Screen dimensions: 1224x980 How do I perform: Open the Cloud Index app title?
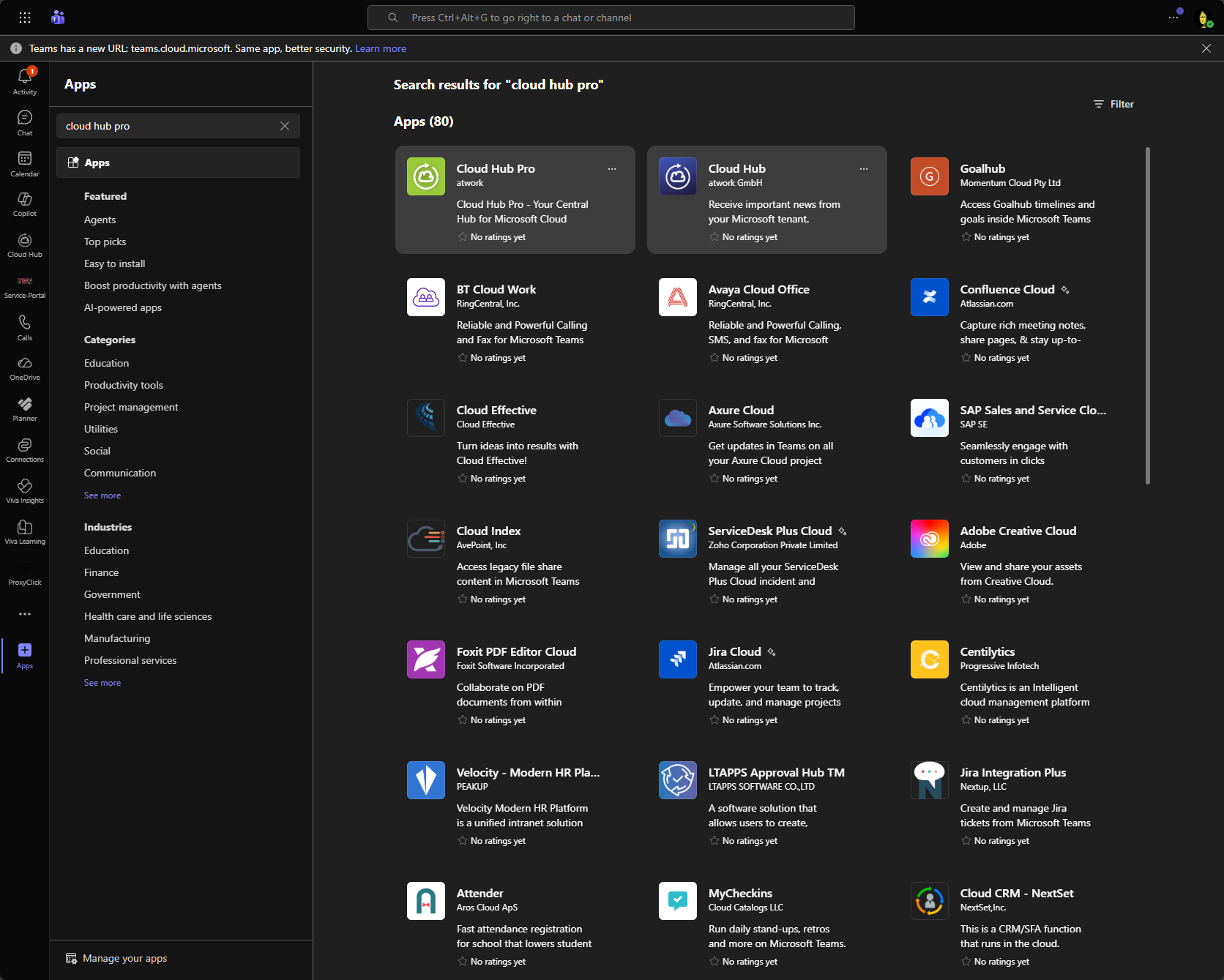[x=489, y=531]
